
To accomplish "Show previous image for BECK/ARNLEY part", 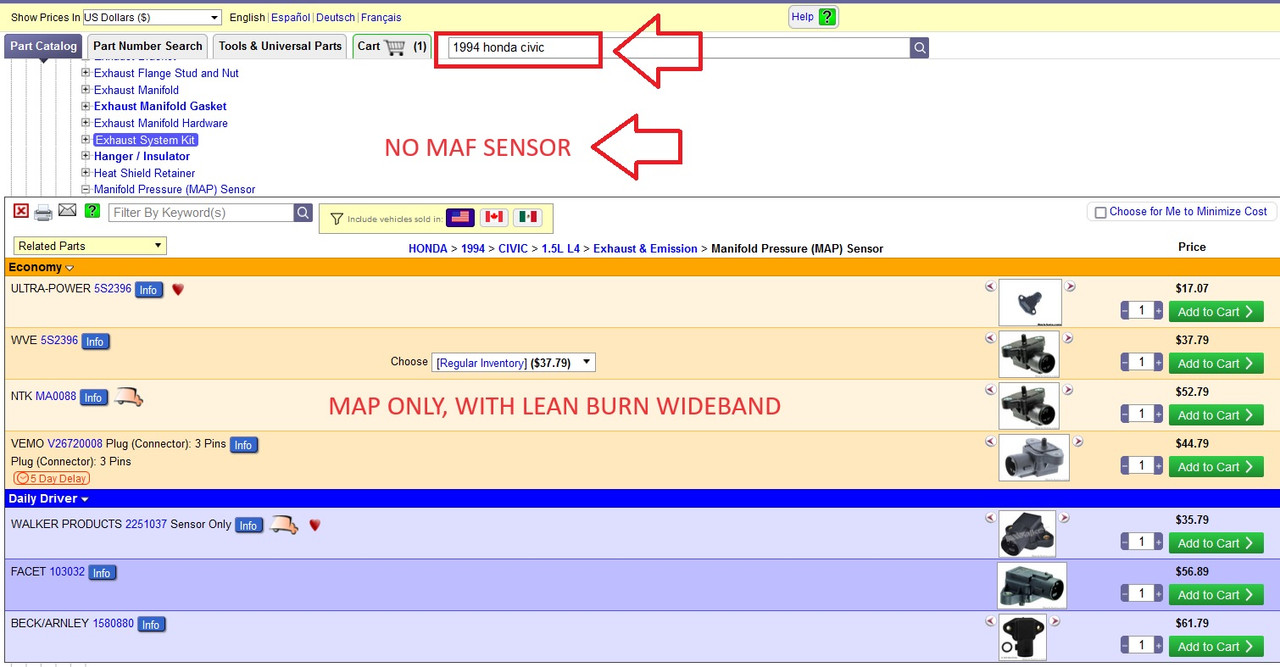I will [x=990, y=622].
